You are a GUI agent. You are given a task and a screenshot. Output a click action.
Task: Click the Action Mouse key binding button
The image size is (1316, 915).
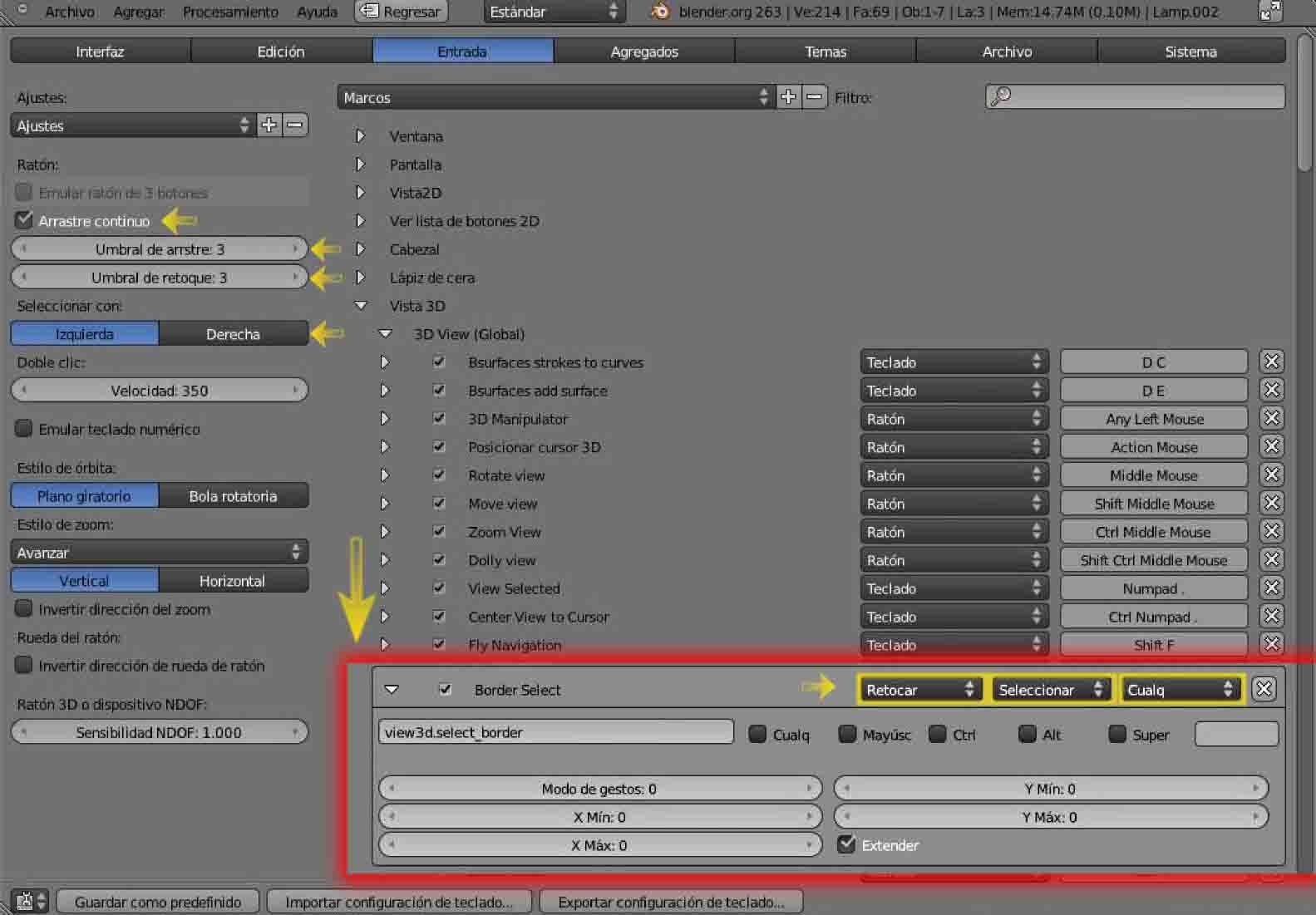click(x=1154, y=447)
